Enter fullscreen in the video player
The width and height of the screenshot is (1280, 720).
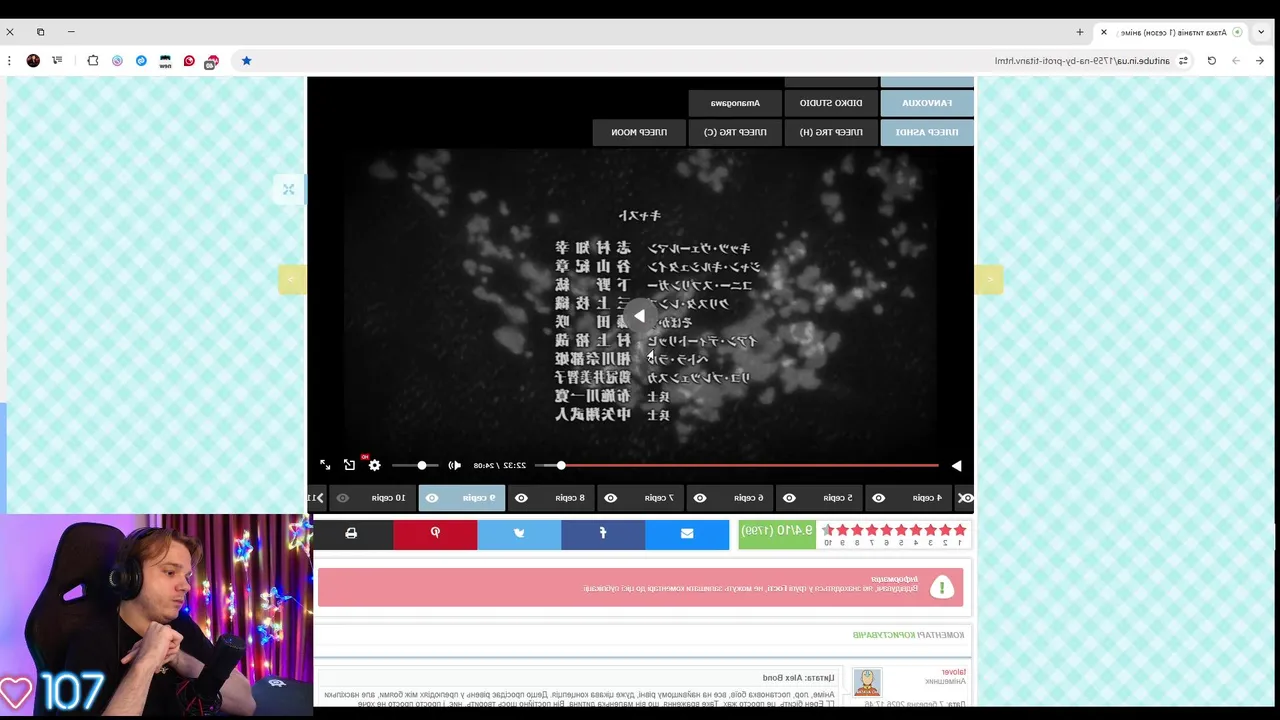click(x=325, y=465)
